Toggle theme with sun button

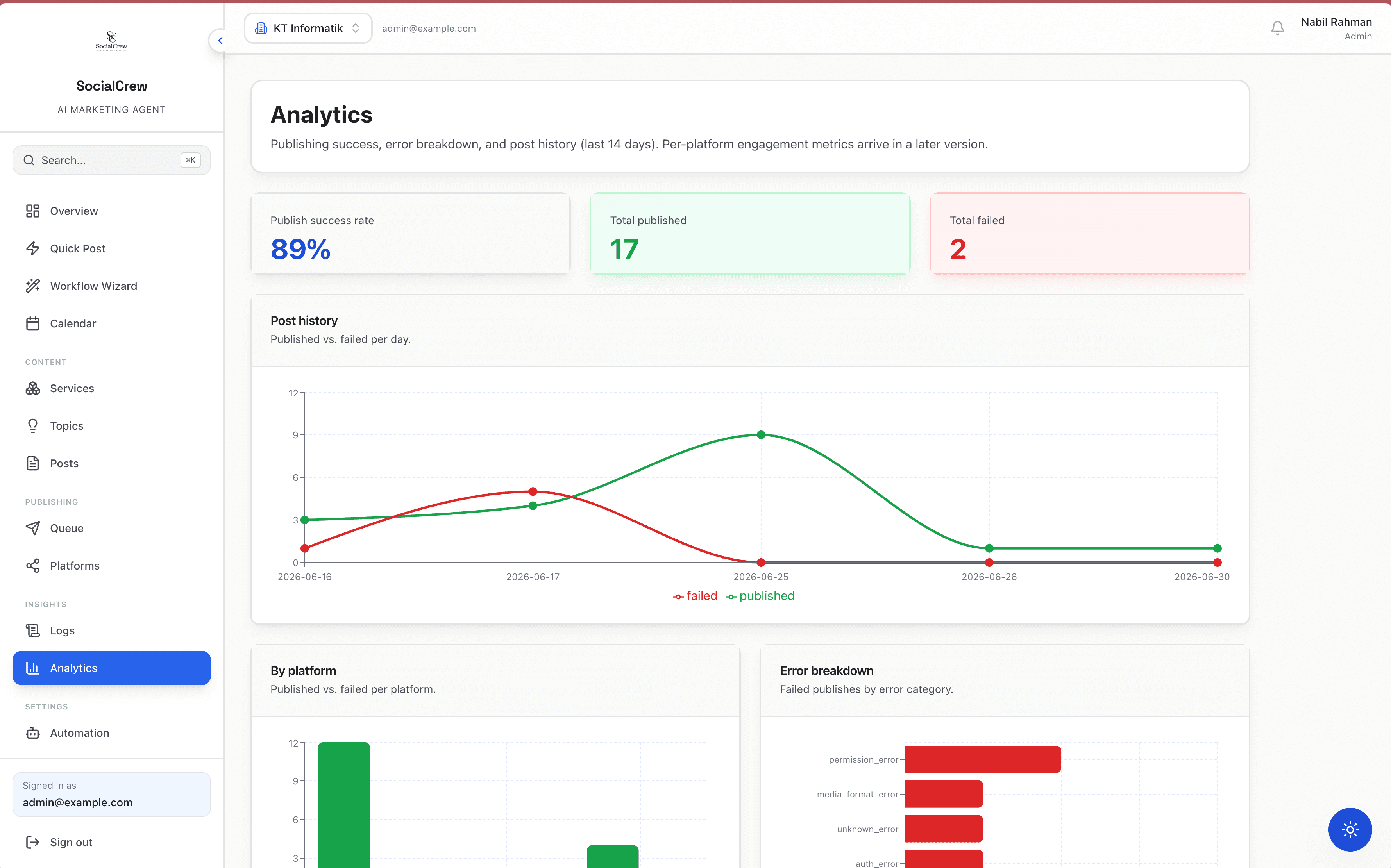1350,830
